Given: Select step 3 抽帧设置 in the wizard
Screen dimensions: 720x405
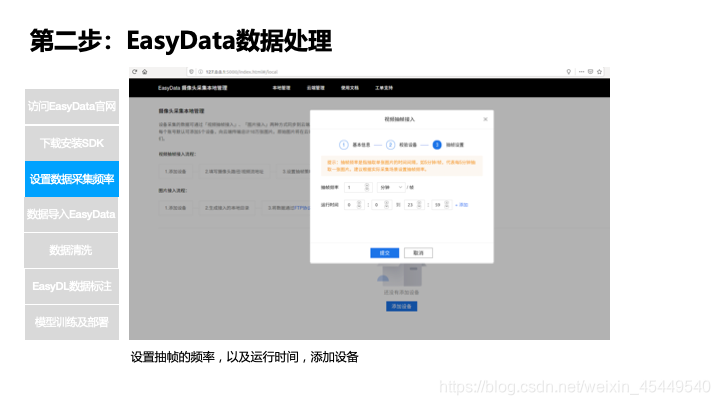Looking at the screenshot, I should 448,145.
